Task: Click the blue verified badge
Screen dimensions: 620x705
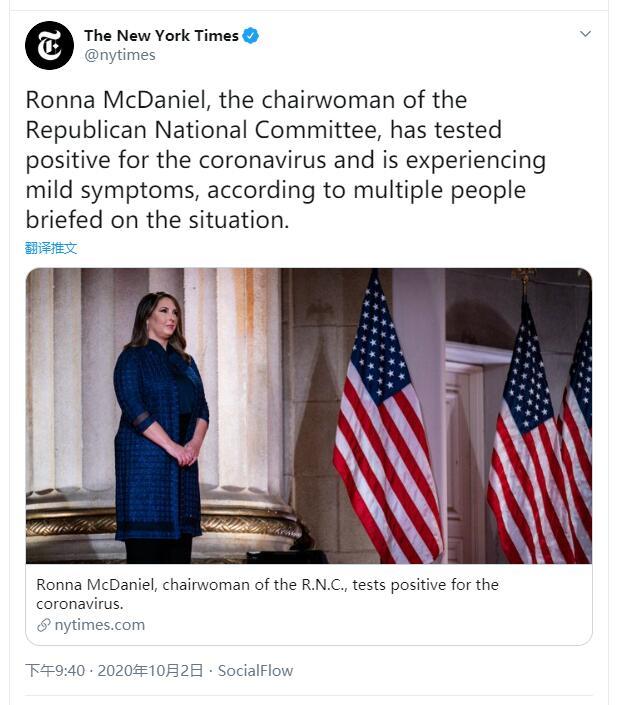Action: pyautogui.click(x=251, y=36)
